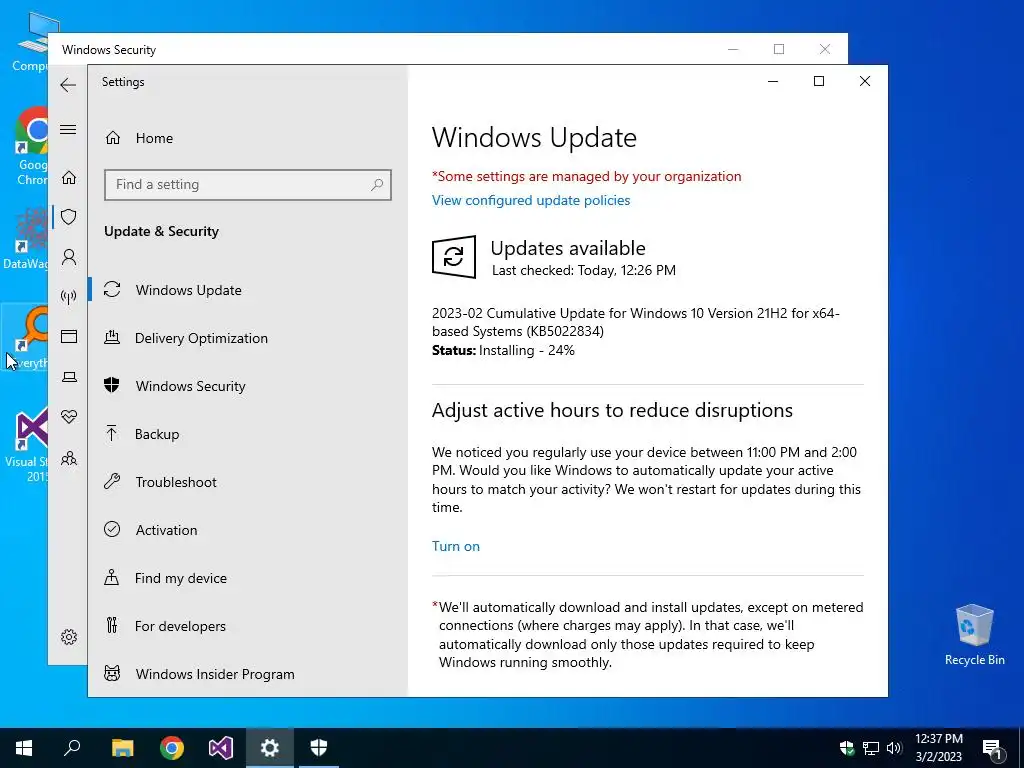The width and height of the screenshot is (1024, 768).
Task: Click Windows Security tray shield icon
Action: click(x=847, y=748)
